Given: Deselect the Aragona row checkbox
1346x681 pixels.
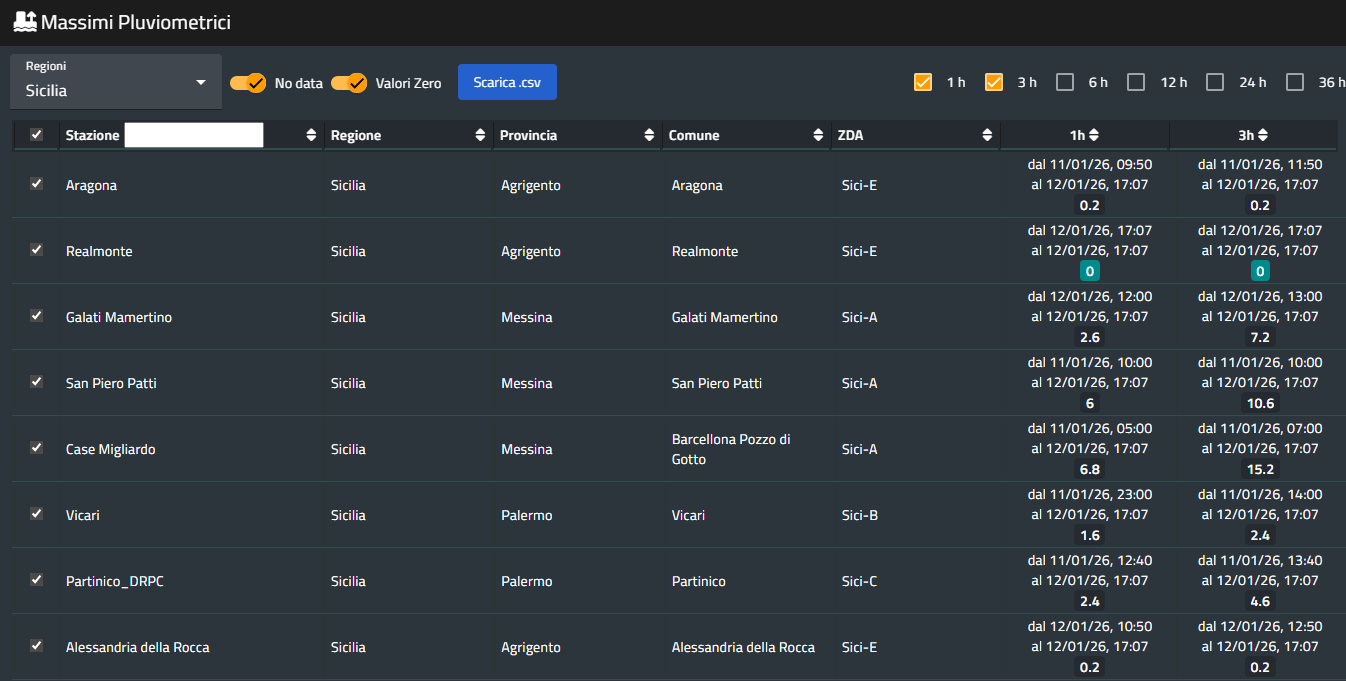Looking at the screenshot, I should tap(37, 184).
